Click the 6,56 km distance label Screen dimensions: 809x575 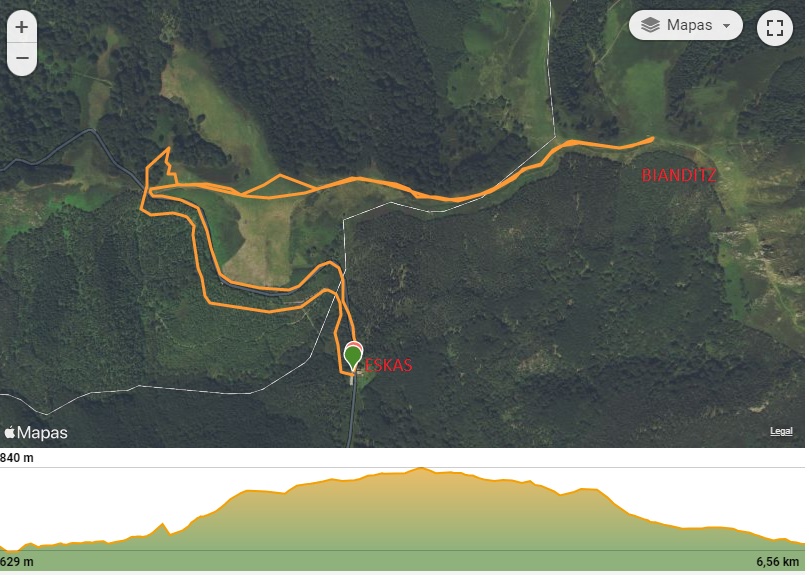(x=778, y=562)
